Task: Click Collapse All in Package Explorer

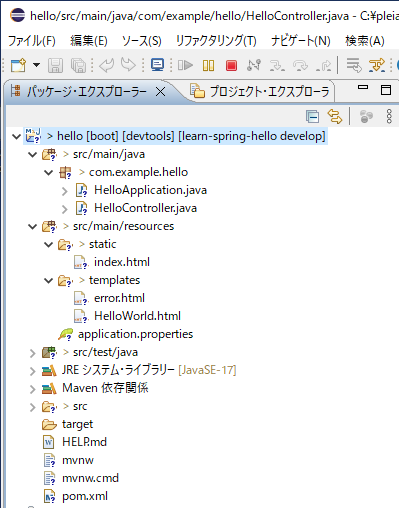Action: [x=312, y=117]
